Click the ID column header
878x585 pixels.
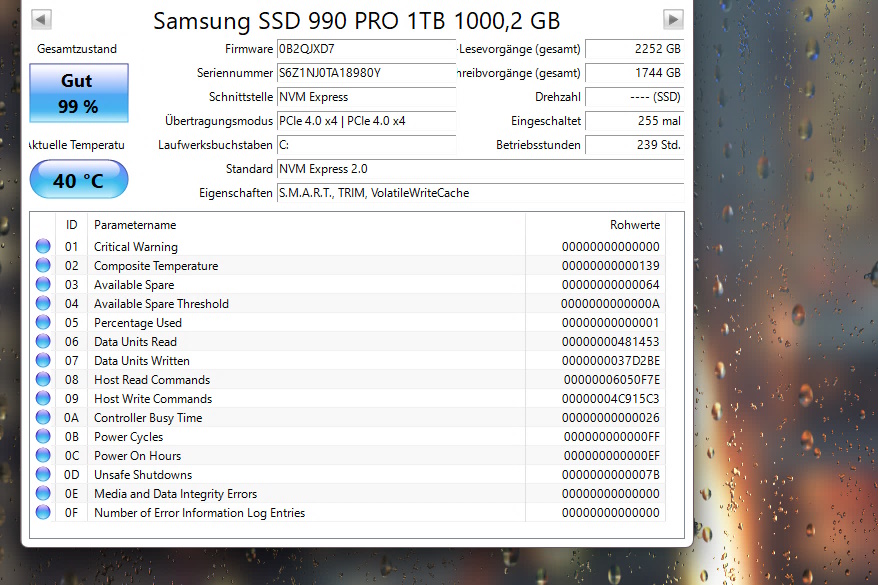72,225
